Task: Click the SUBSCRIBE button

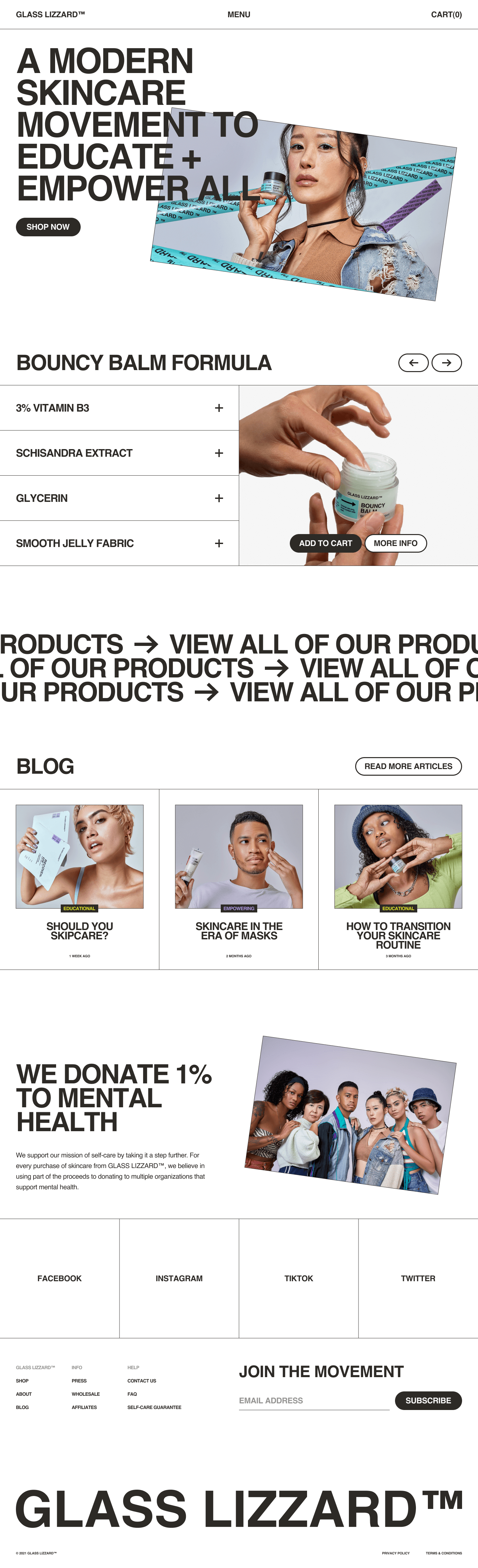Action: coord(428,1401)
